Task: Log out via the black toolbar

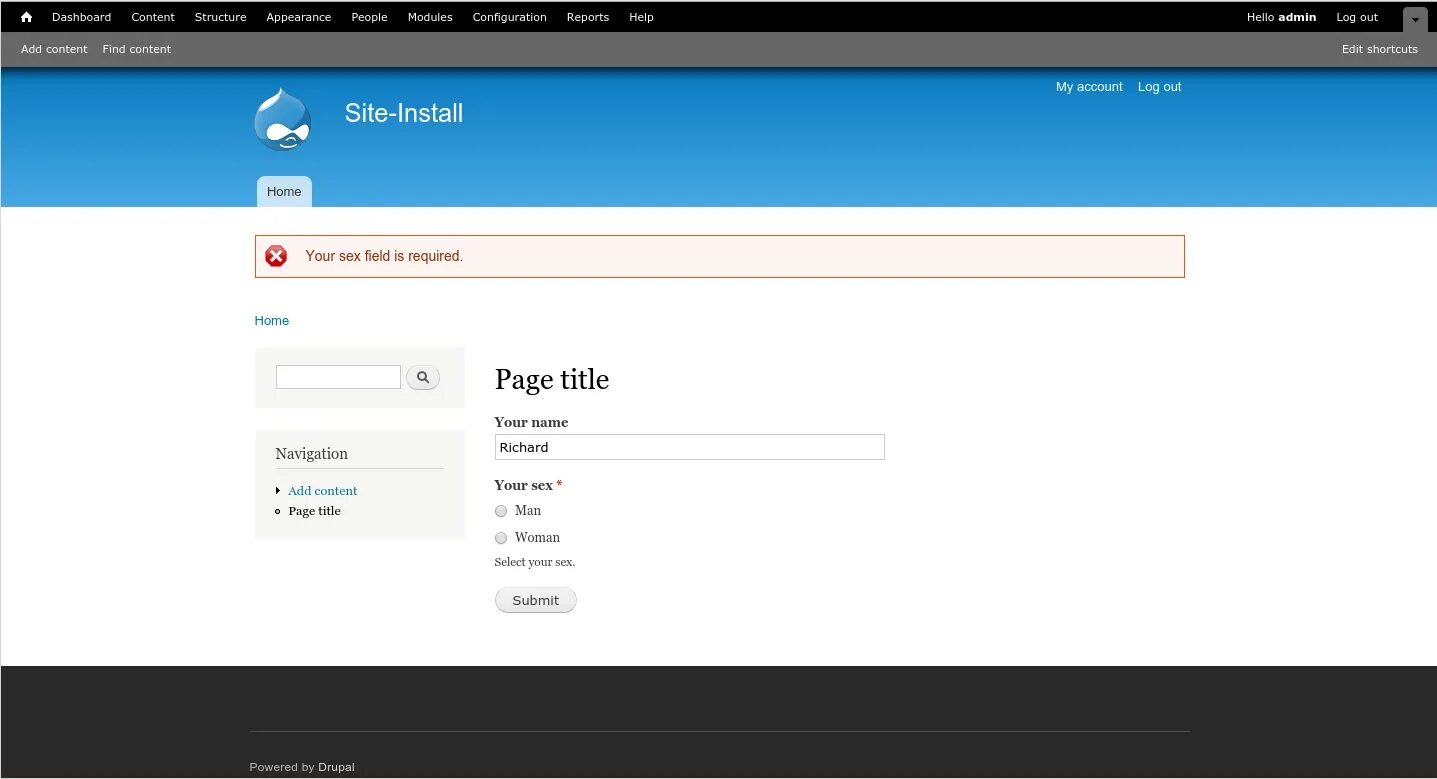Action: point(1357,17)
